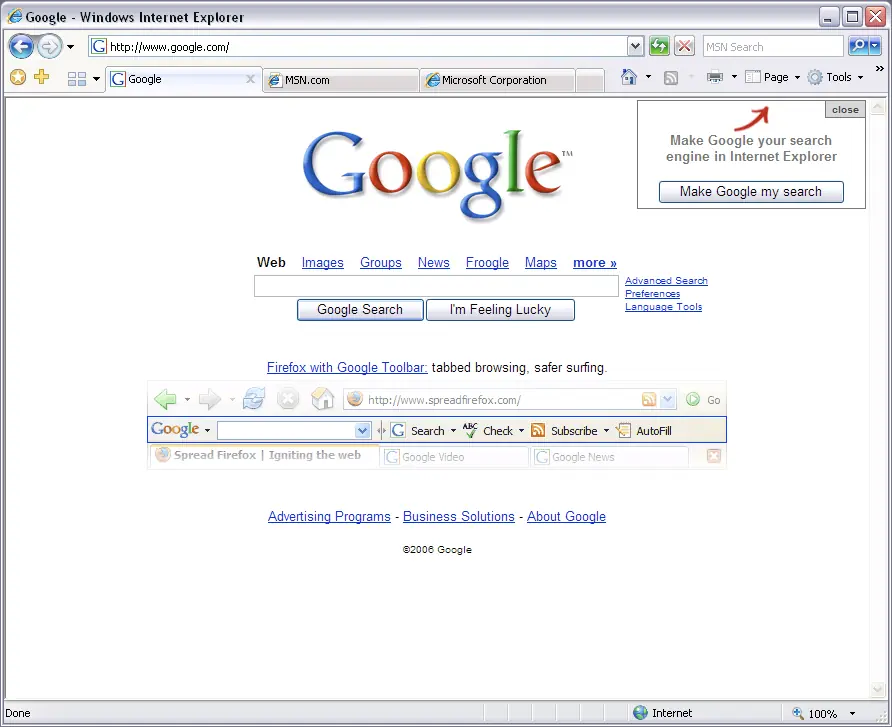Open search options dropdown next to magnifier
The height and width of the screenshot is (727, 892).
click(875, 46)
